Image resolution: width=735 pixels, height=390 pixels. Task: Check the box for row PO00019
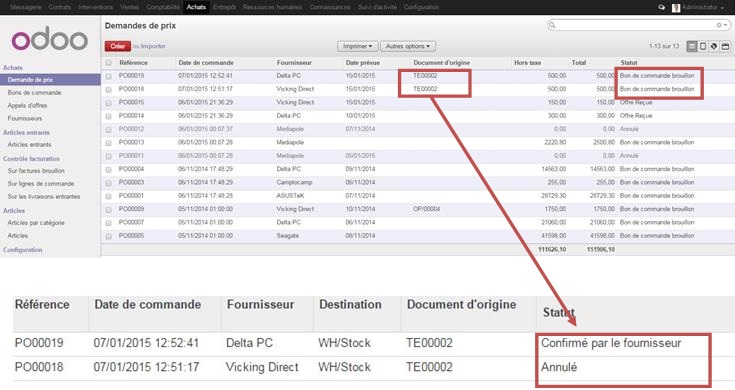pyautogui.click(x=109, y=76)
